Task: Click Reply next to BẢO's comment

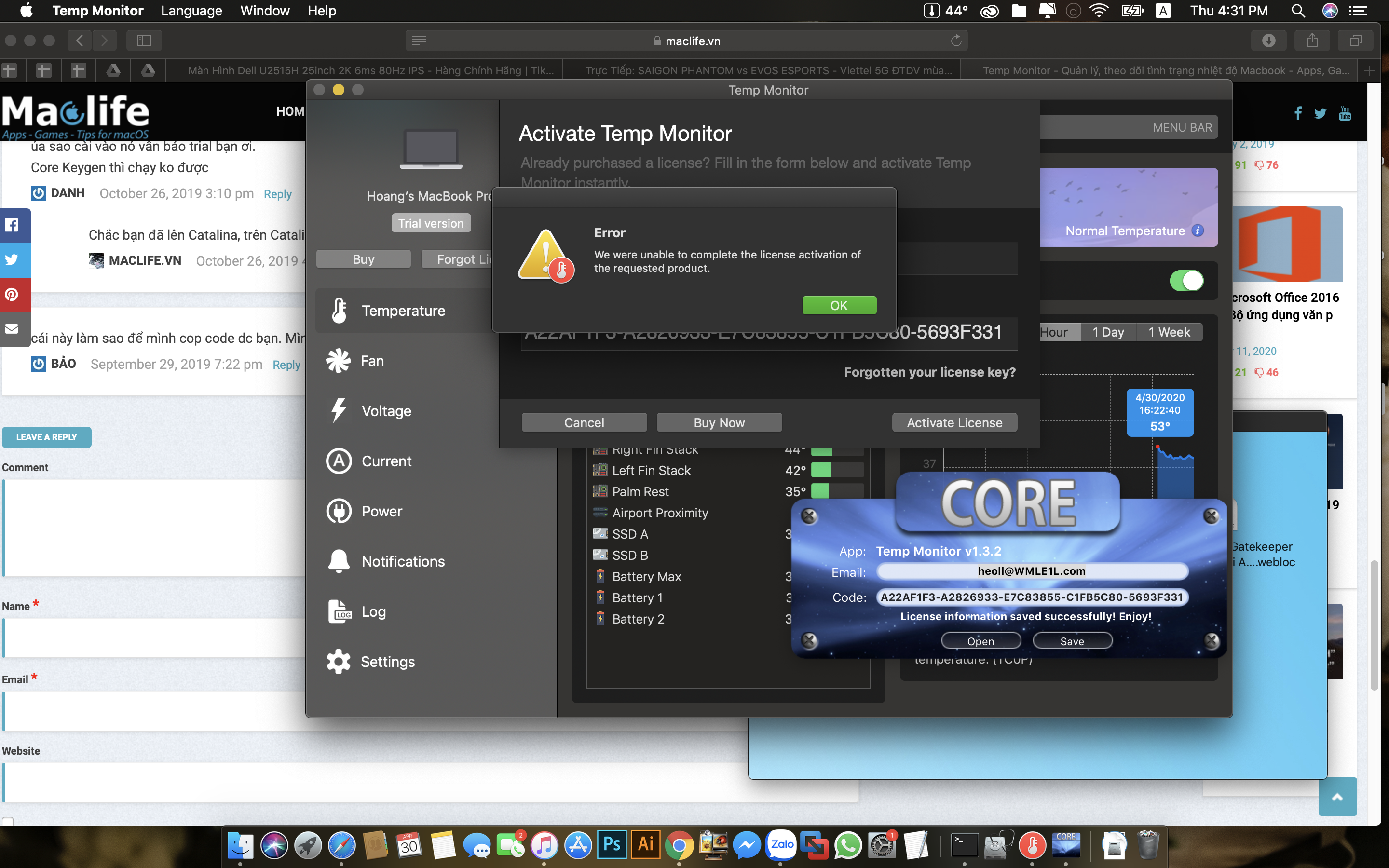Action: point(286,365)
